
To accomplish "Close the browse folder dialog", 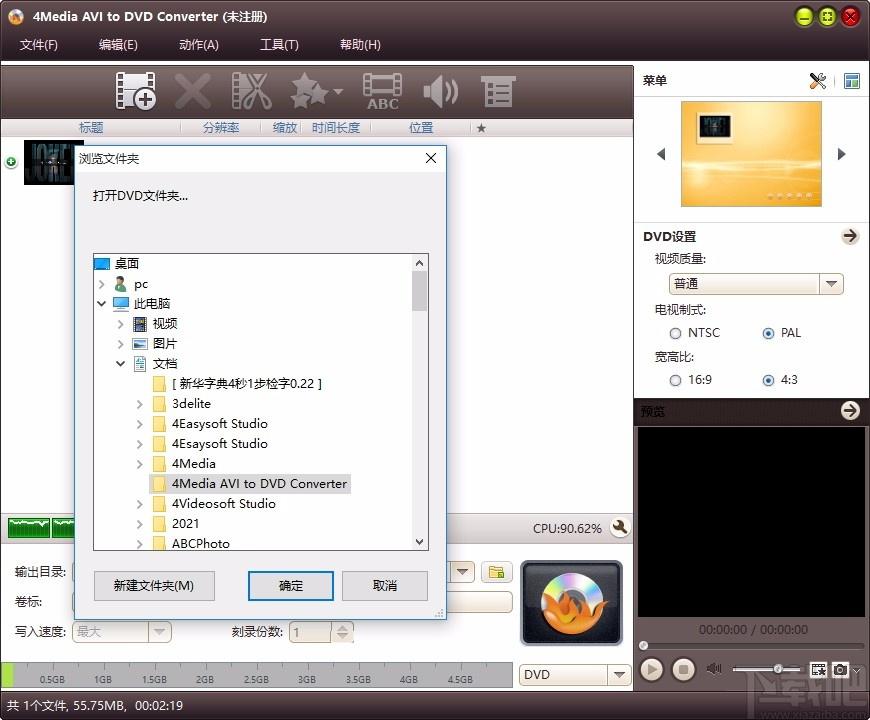I will coord(431,158).
